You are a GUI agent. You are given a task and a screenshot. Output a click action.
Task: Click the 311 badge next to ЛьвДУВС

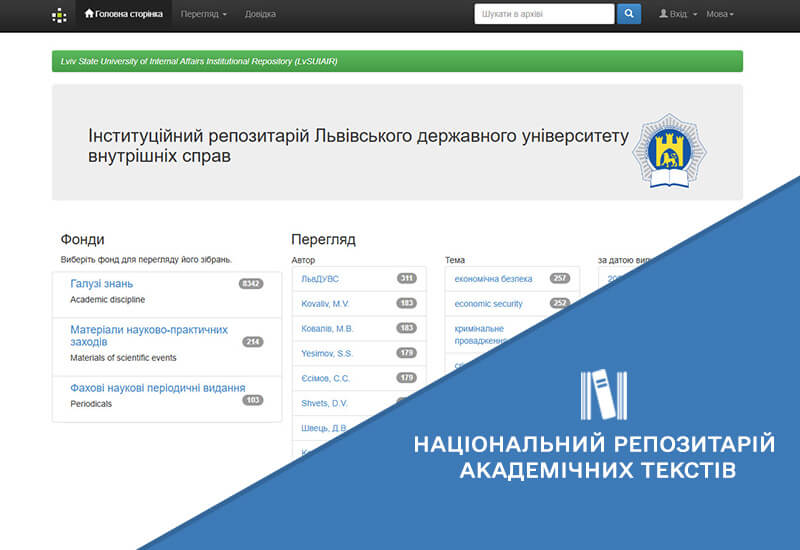click(407, 279)
